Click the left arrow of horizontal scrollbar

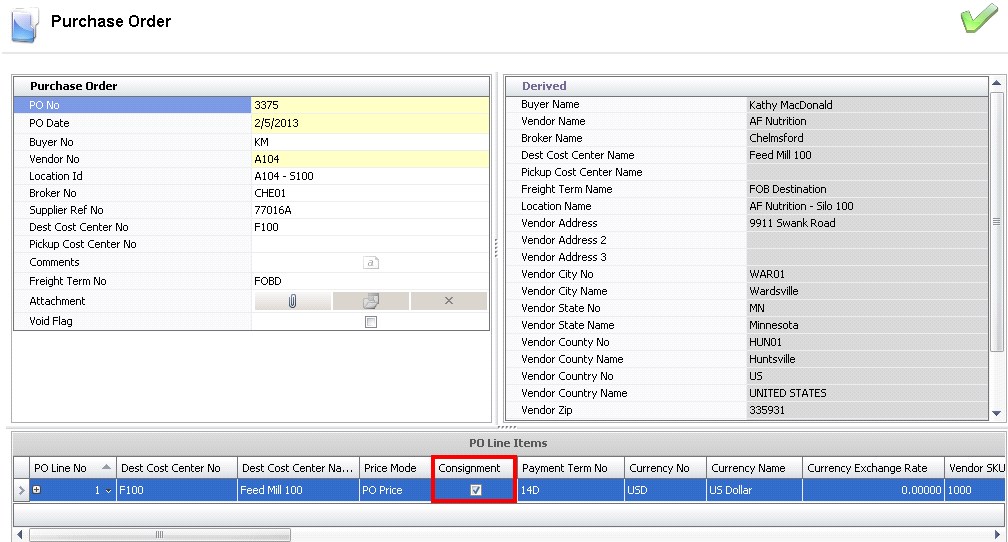click(19, 534)
